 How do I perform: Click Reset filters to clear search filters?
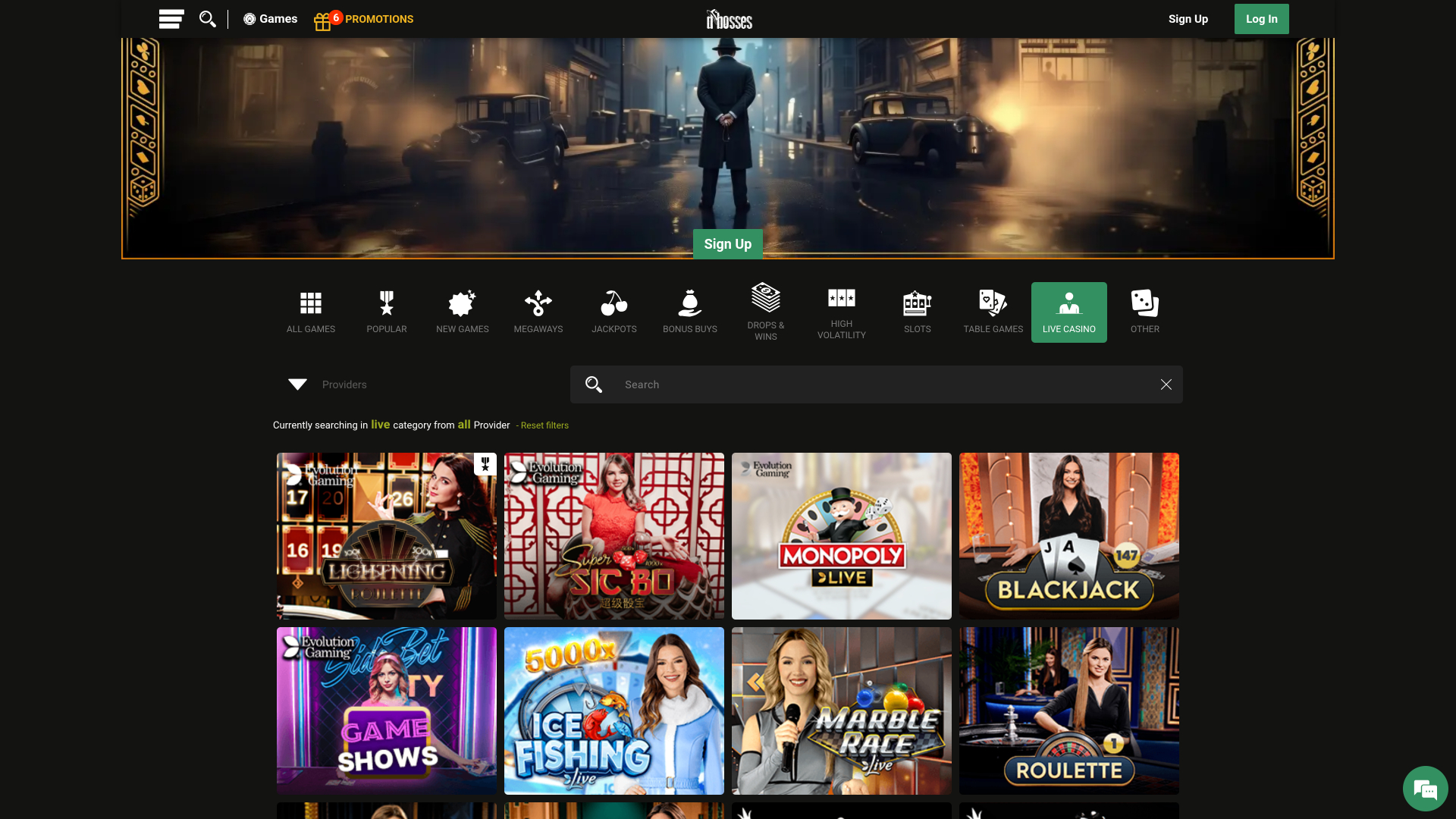543,425
